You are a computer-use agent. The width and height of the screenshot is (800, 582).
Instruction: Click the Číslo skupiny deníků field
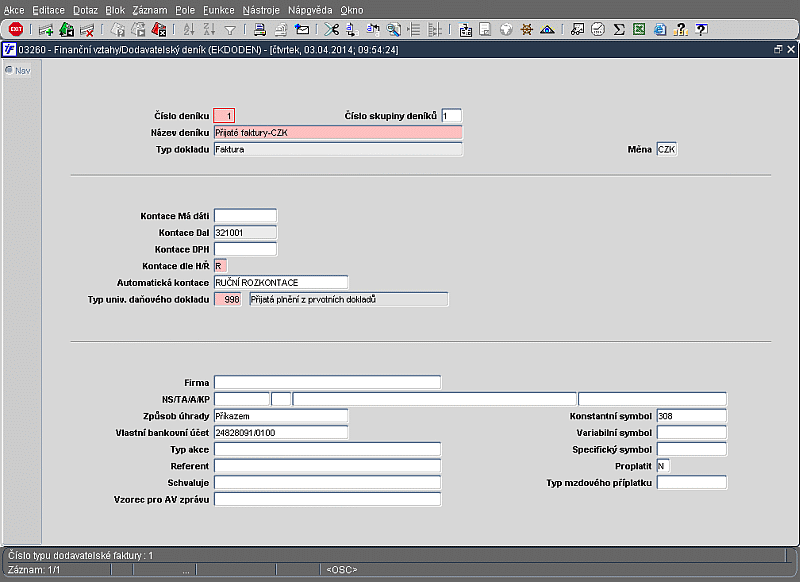coord(452,116)
